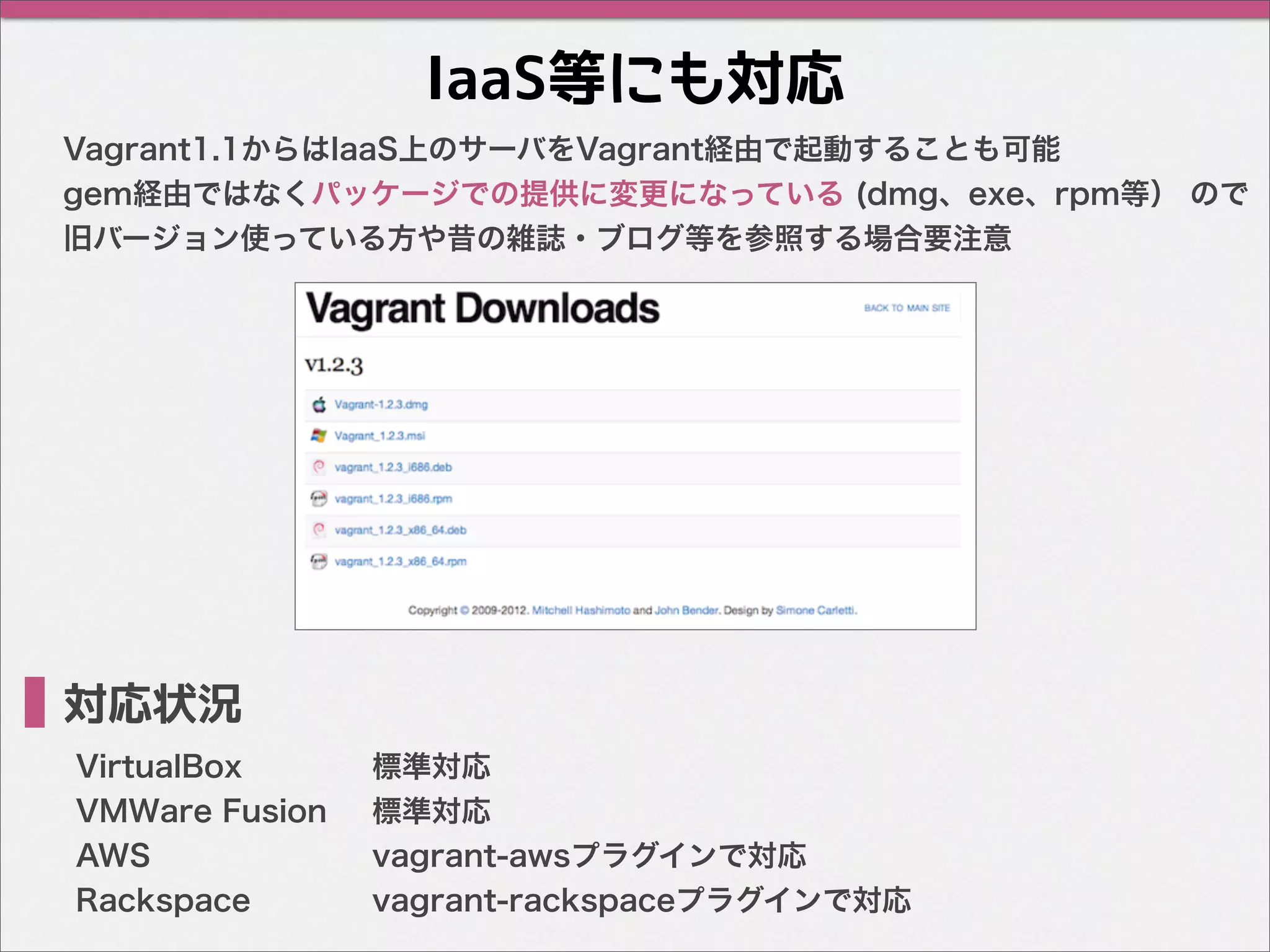
Task: Click the Windows icon beside Vagrant_1.2.3.msi
Action: tap(318, 436)
